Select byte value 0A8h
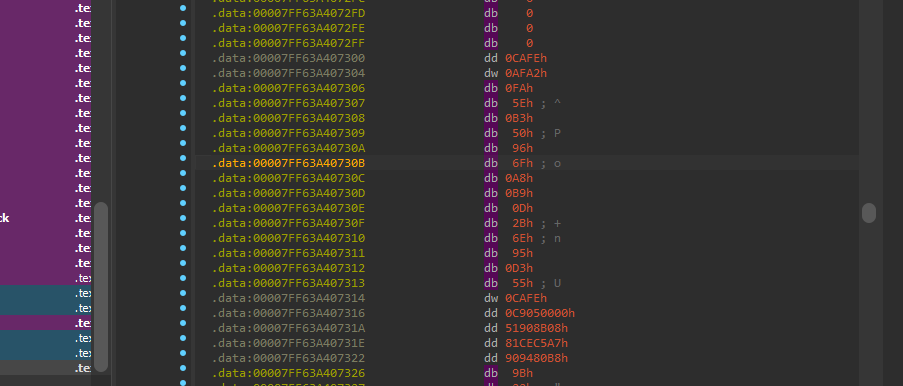 point(519,179)
